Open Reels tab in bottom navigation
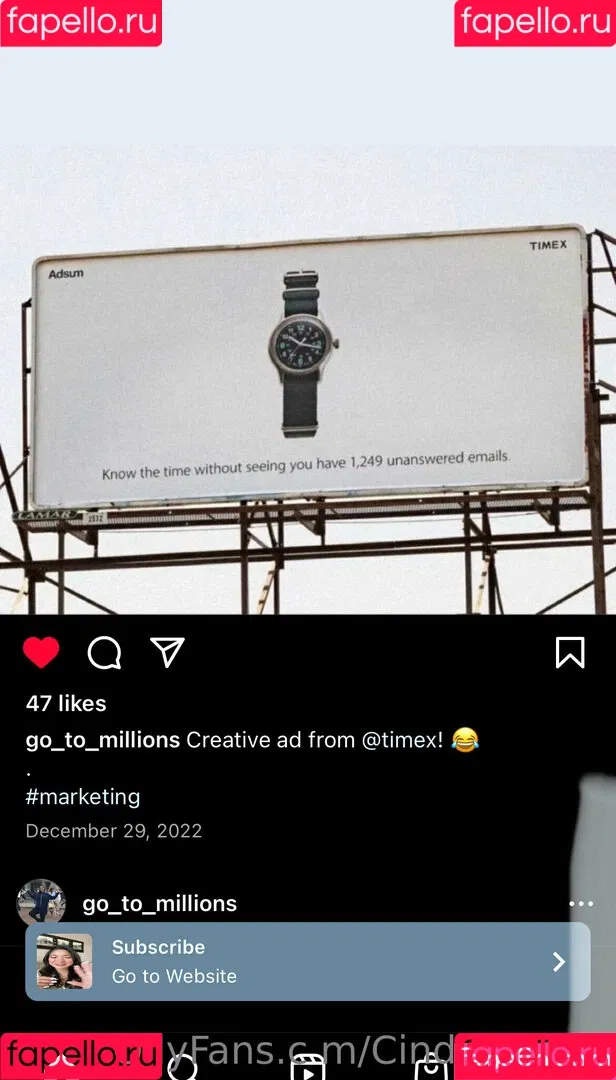This screenshot has height=1080, width=616. point(308,1067)
